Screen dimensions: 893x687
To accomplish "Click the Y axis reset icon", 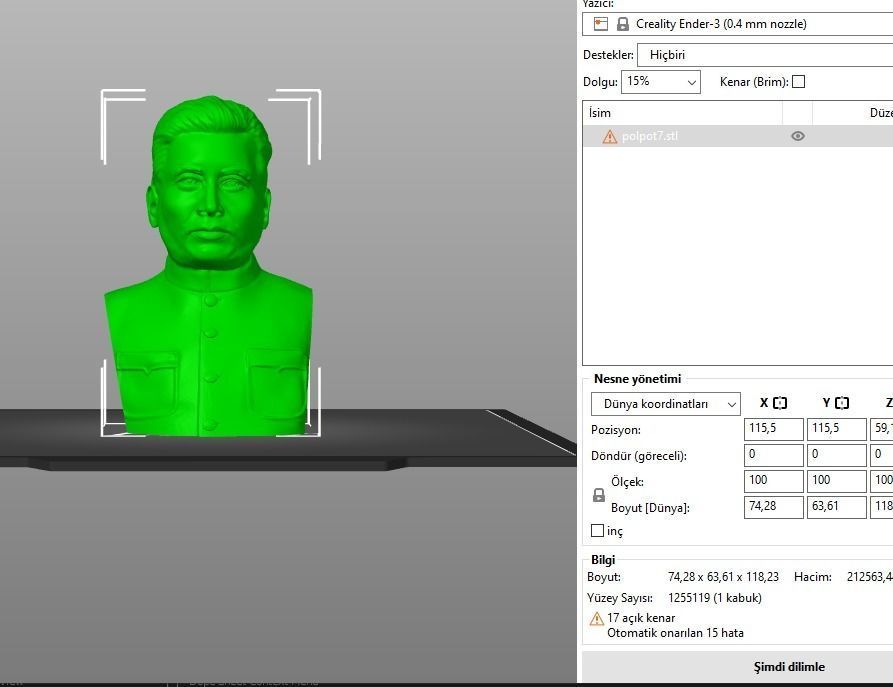I will [x=842, y=403].
